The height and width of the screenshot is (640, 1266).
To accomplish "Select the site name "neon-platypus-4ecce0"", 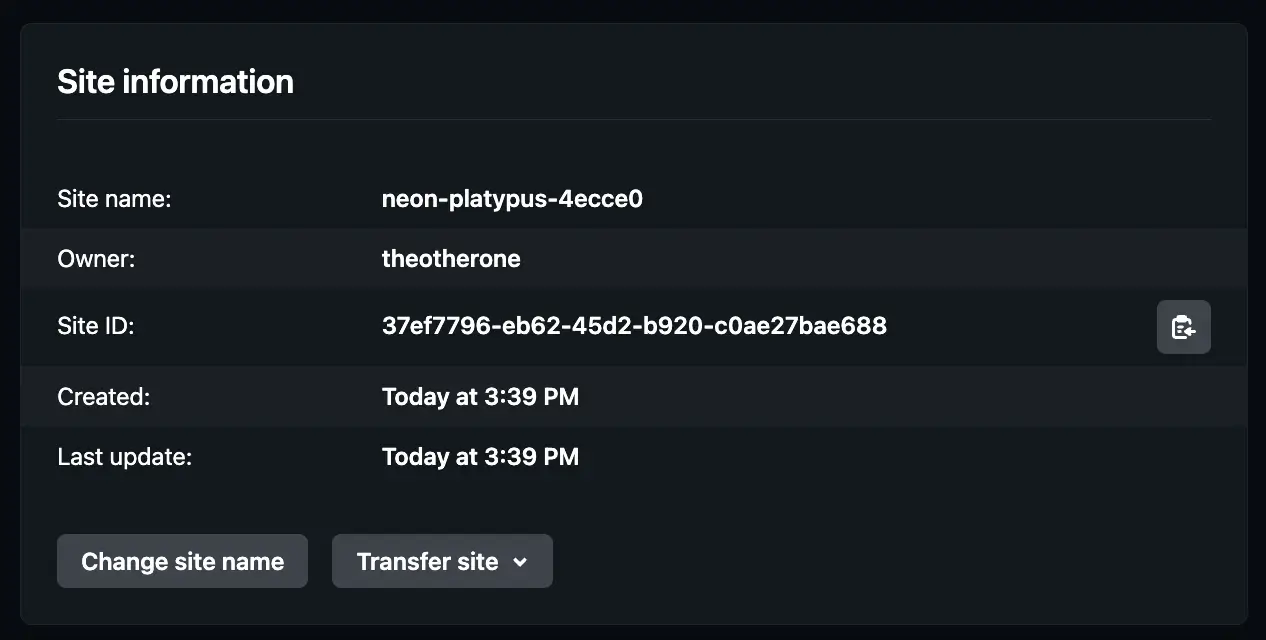I will point(512,199).
